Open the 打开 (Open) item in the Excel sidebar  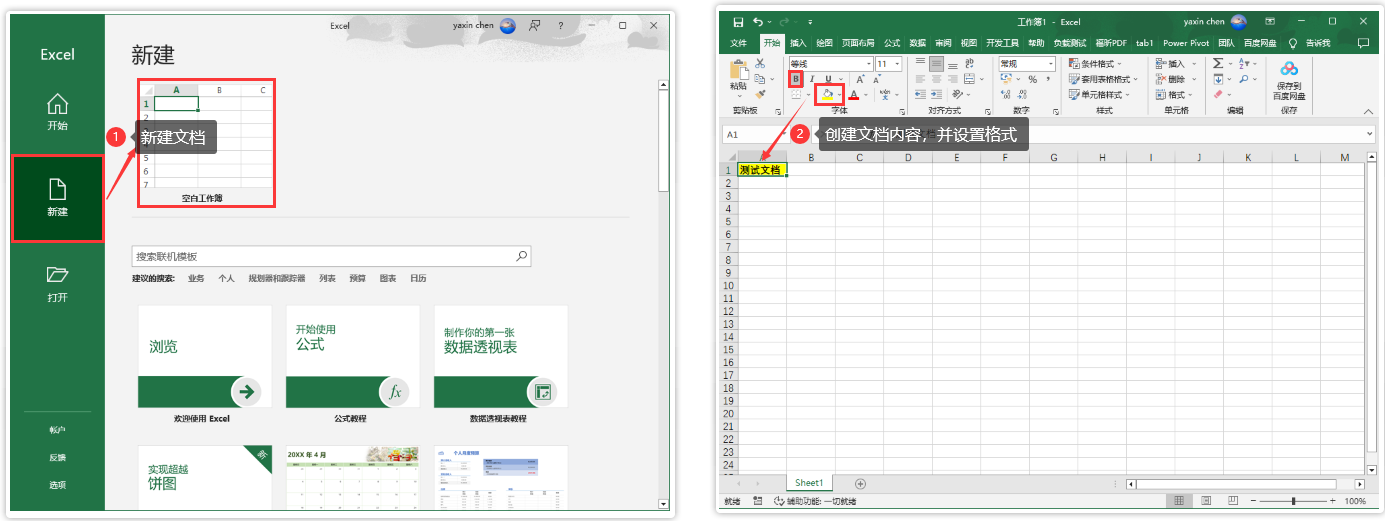57,284
